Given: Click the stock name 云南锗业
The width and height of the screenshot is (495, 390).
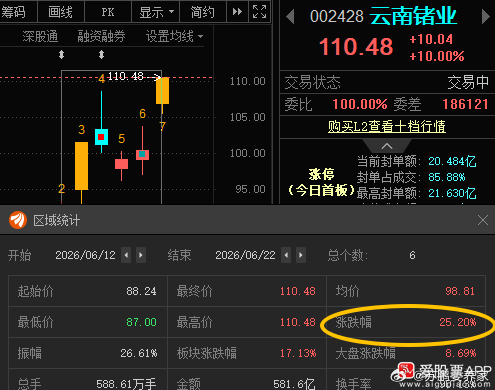Looking at the screenshot, I should click(413, 16).
